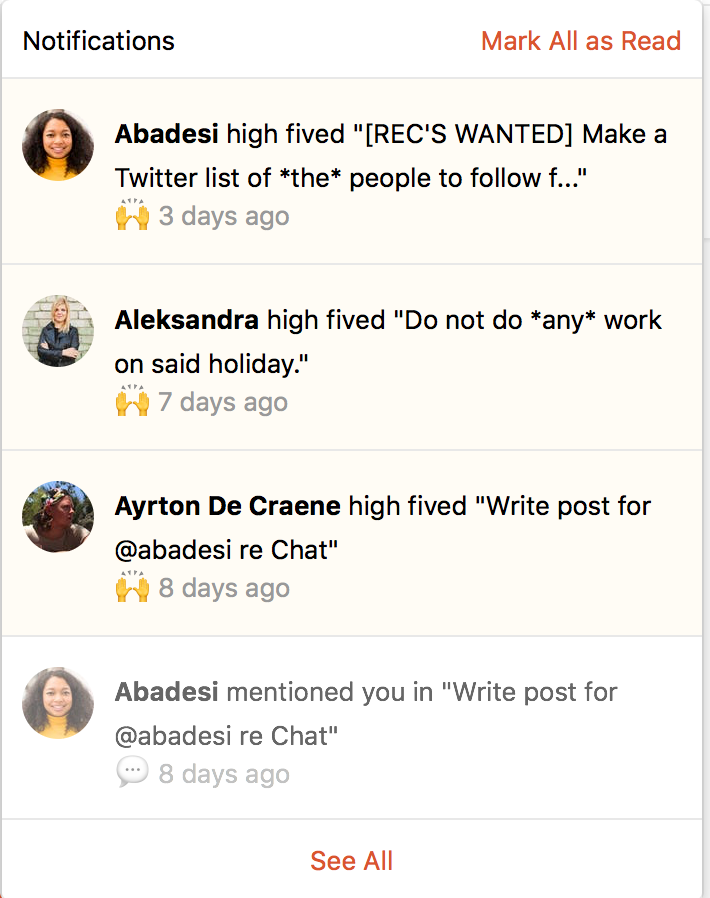Click the "8 days ago" timestamp under Abadesi's mention

coord(224,774)
